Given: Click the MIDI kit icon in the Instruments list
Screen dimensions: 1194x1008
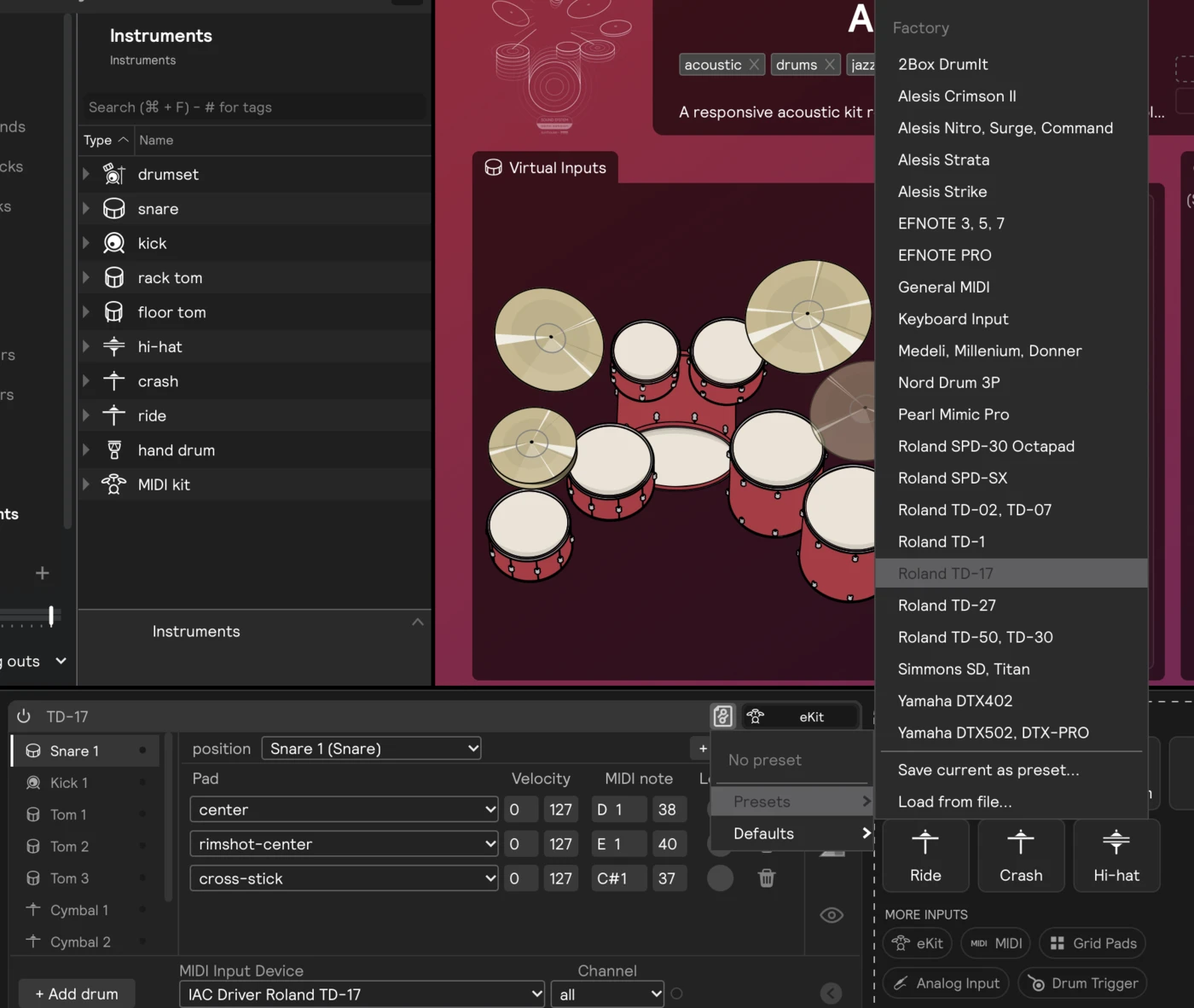Looking at the screenshot, I should coord(113,484).
